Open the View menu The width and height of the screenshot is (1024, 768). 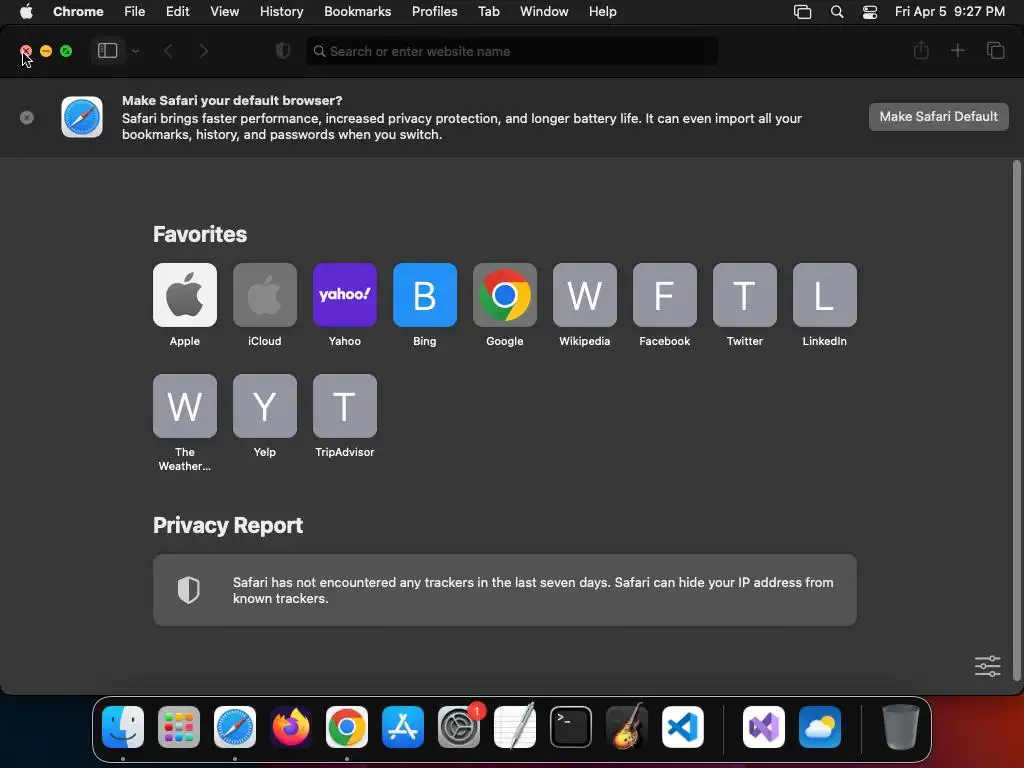click(x=225, y=11)
